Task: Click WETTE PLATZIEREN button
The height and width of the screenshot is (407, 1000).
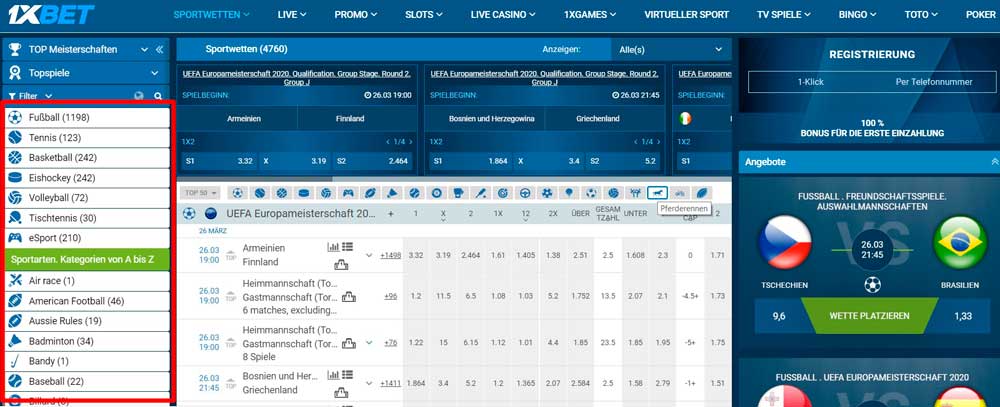Action: click(869, 316)
